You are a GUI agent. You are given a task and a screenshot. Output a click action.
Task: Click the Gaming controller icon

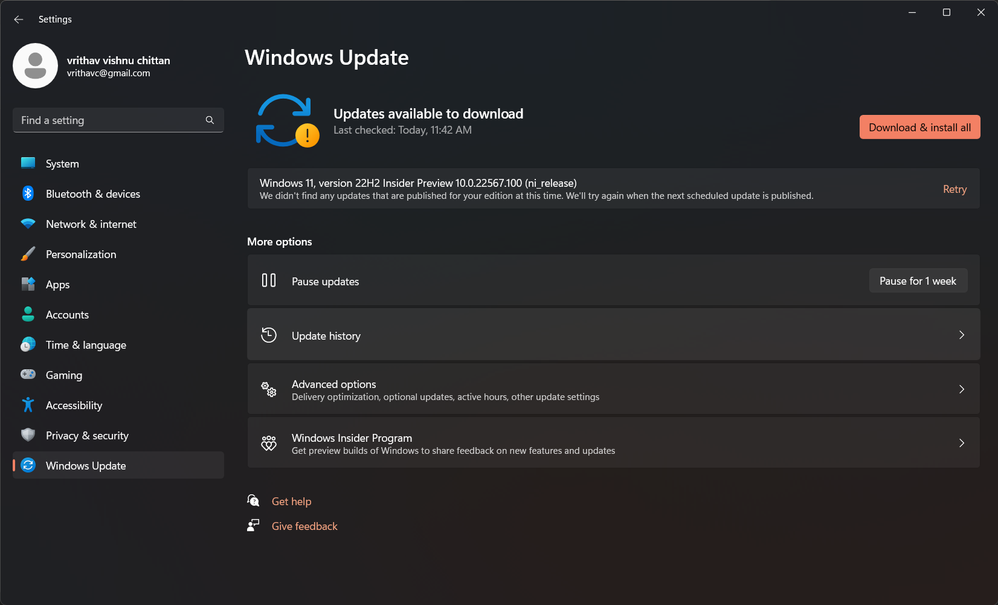(28, 374)
